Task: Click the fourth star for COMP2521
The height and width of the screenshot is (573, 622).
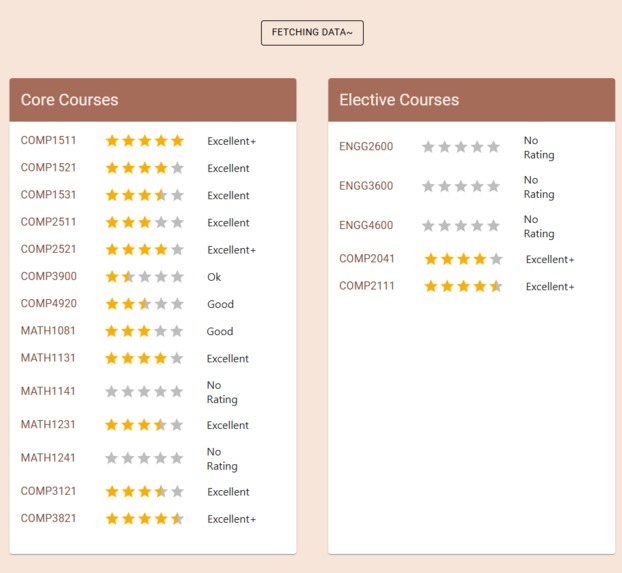Action: [161, 249]
